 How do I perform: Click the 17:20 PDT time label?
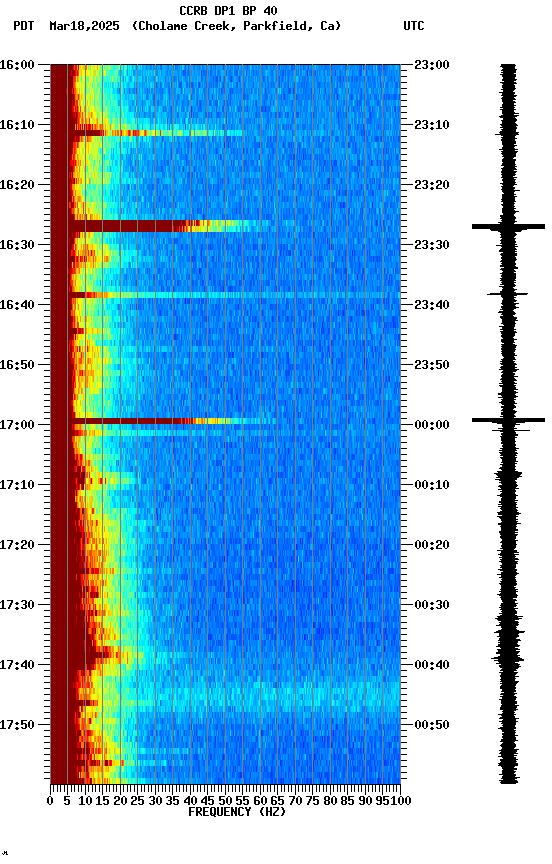[x=17, y=545]
